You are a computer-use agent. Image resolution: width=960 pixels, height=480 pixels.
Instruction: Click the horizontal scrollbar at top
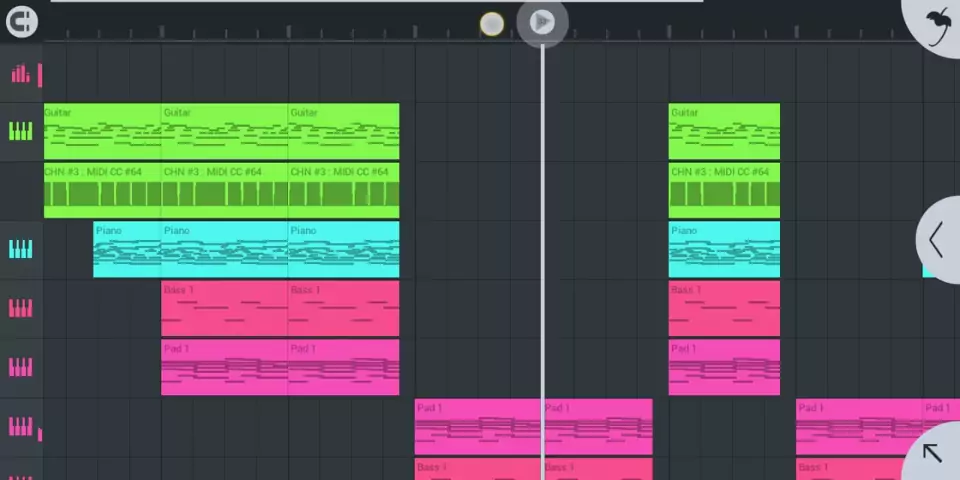coord(377,1)
